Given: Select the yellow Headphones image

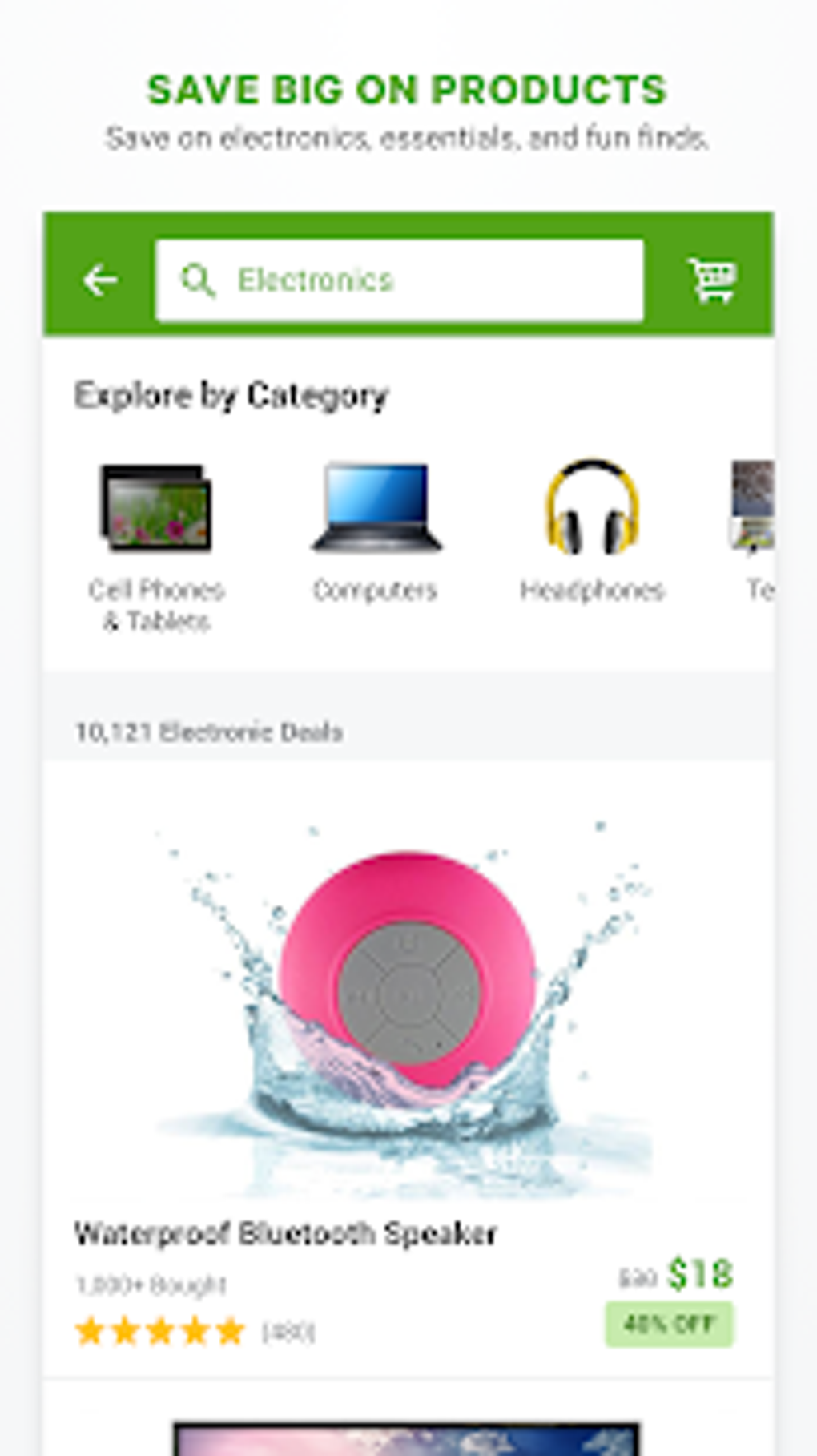Looking at the screenshot, I should pos(592,506).
